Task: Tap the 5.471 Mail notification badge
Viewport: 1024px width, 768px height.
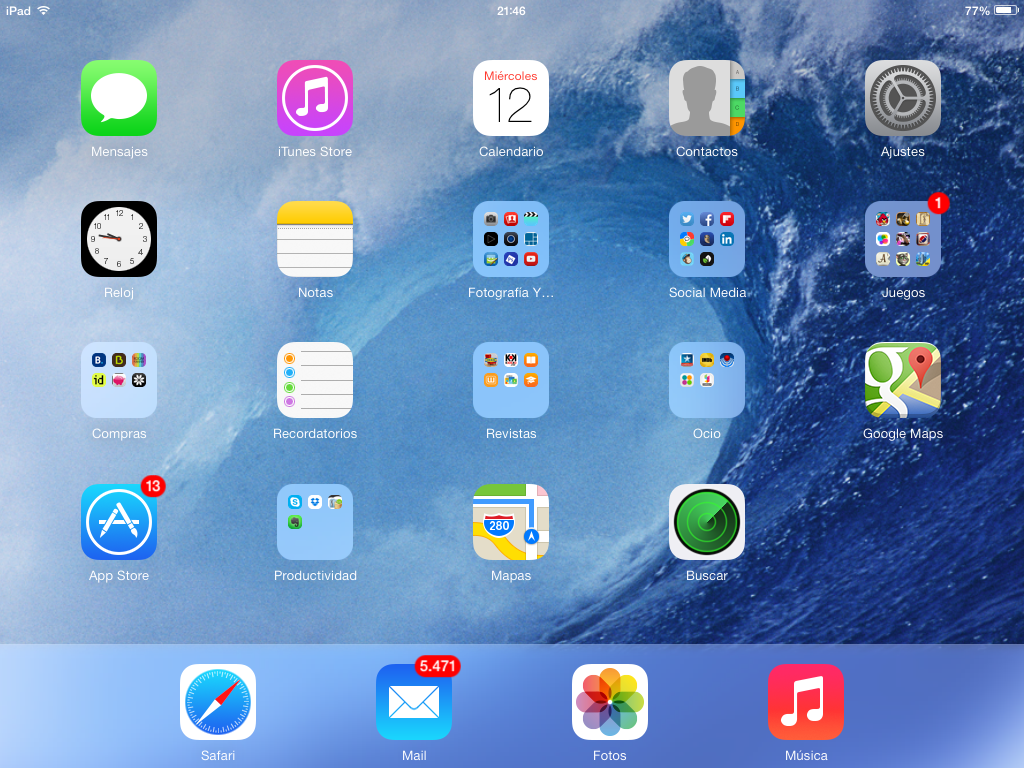Action: click(x=438, y=666)
